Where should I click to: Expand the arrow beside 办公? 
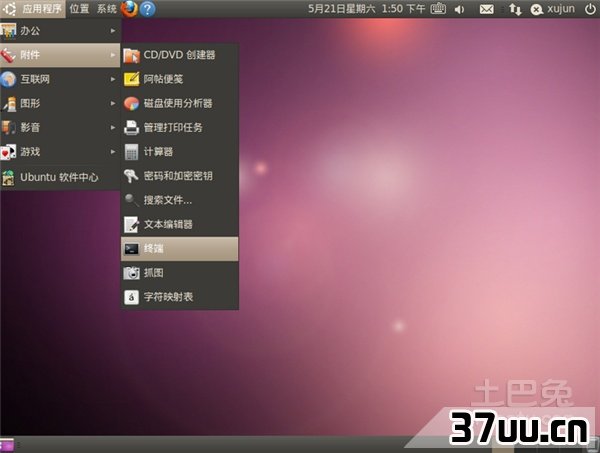113,31
